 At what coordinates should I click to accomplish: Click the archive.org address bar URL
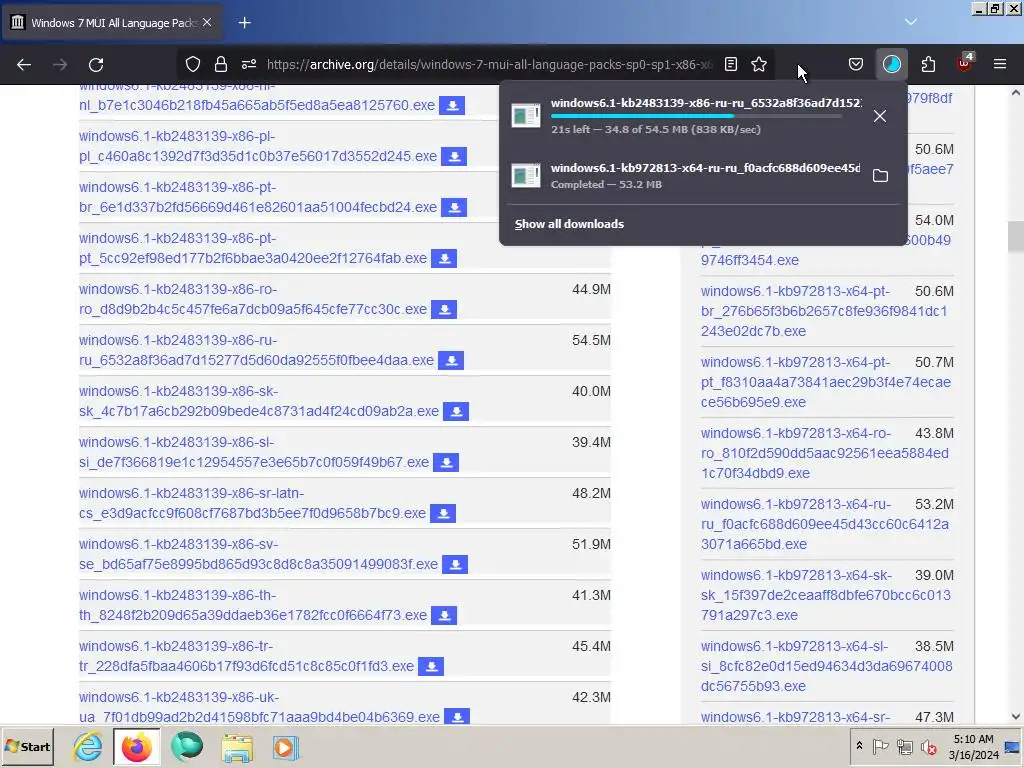[x=490, y=64]
